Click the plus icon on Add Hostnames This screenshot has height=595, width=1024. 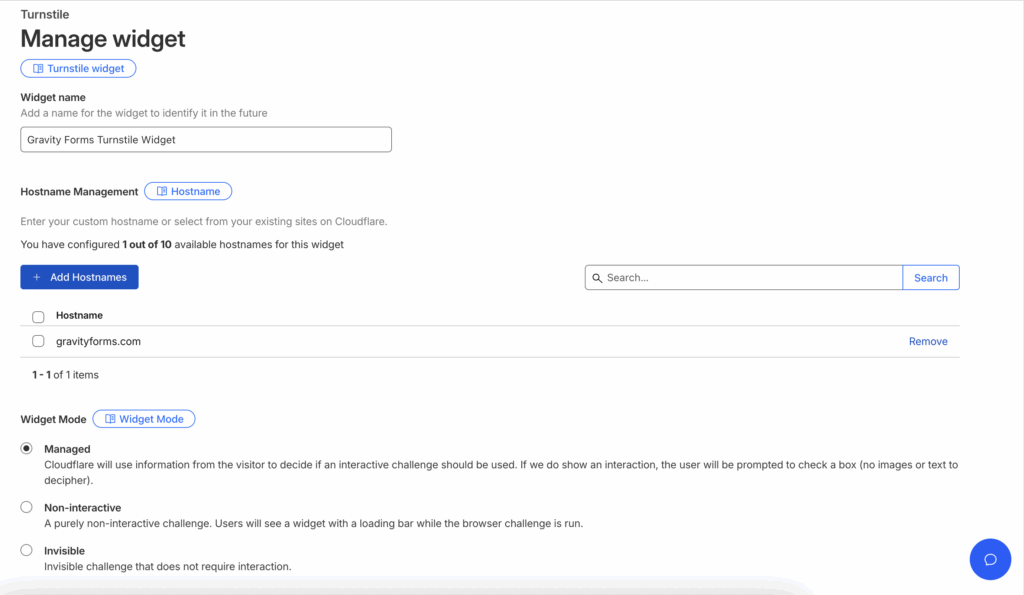35,277
